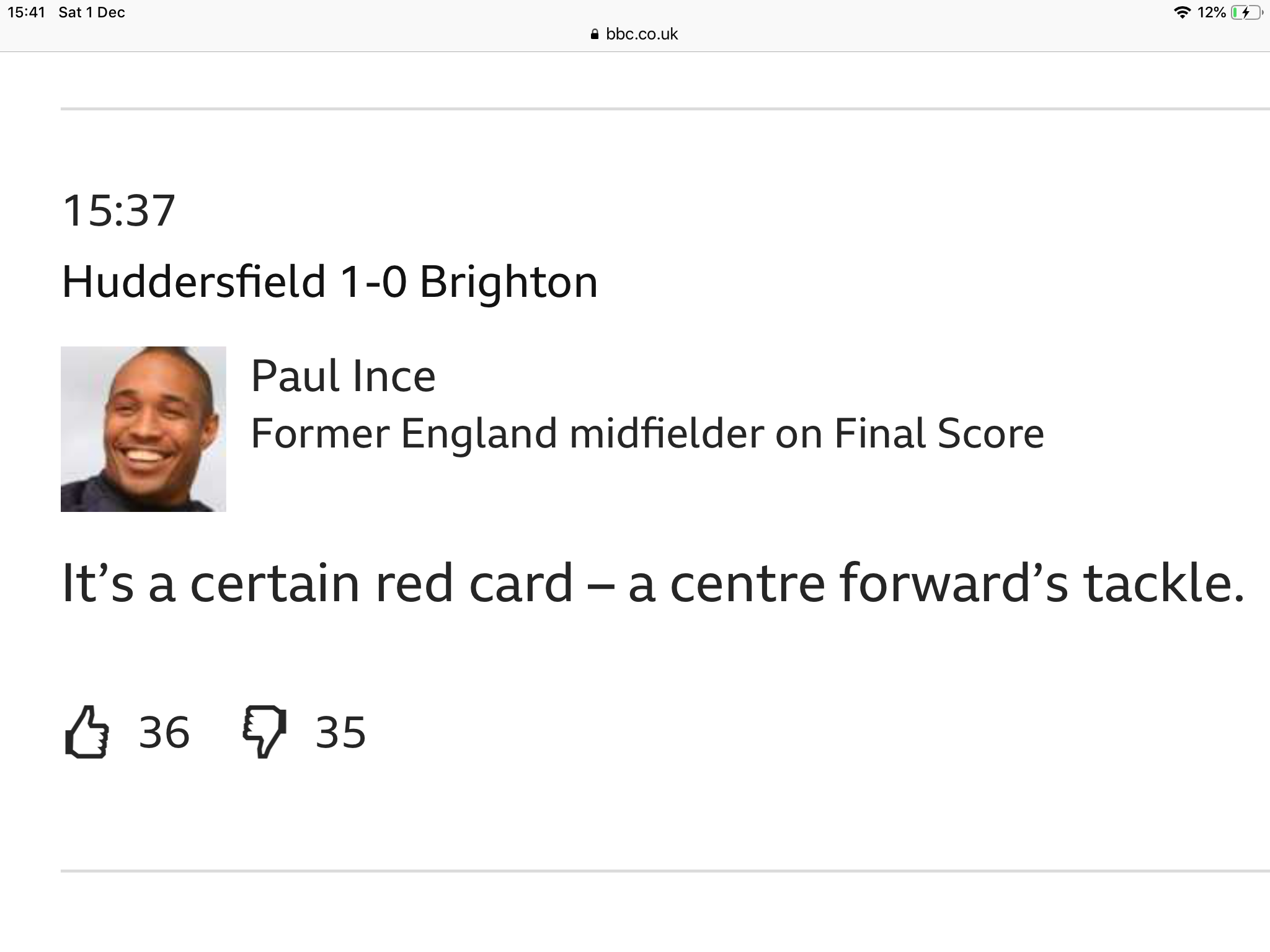1270x952 pixels.
Task: Click the red card quote text
Action: coord(653,583)
